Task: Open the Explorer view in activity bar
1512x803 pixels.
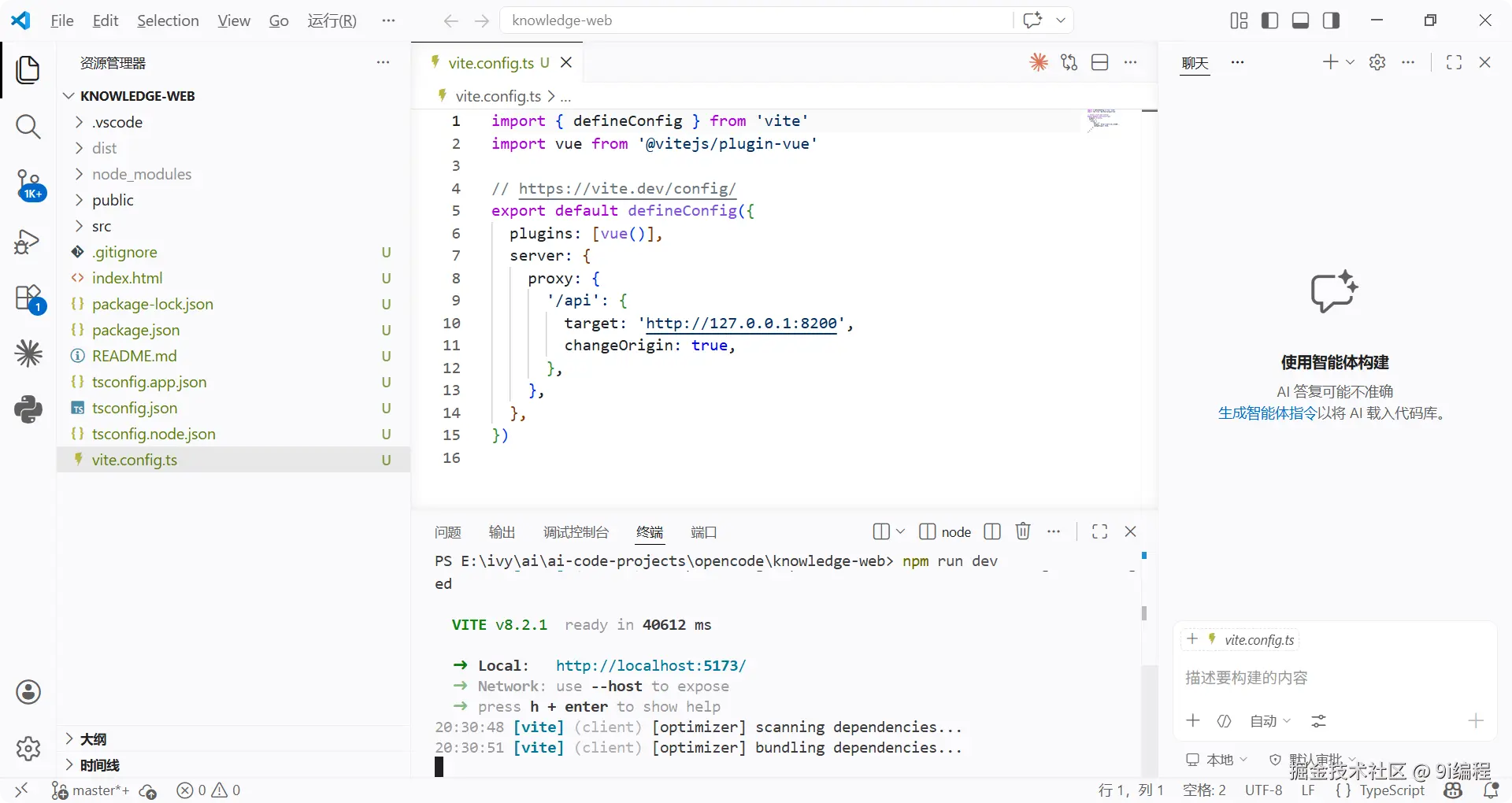Action: [x=28, y=70]
